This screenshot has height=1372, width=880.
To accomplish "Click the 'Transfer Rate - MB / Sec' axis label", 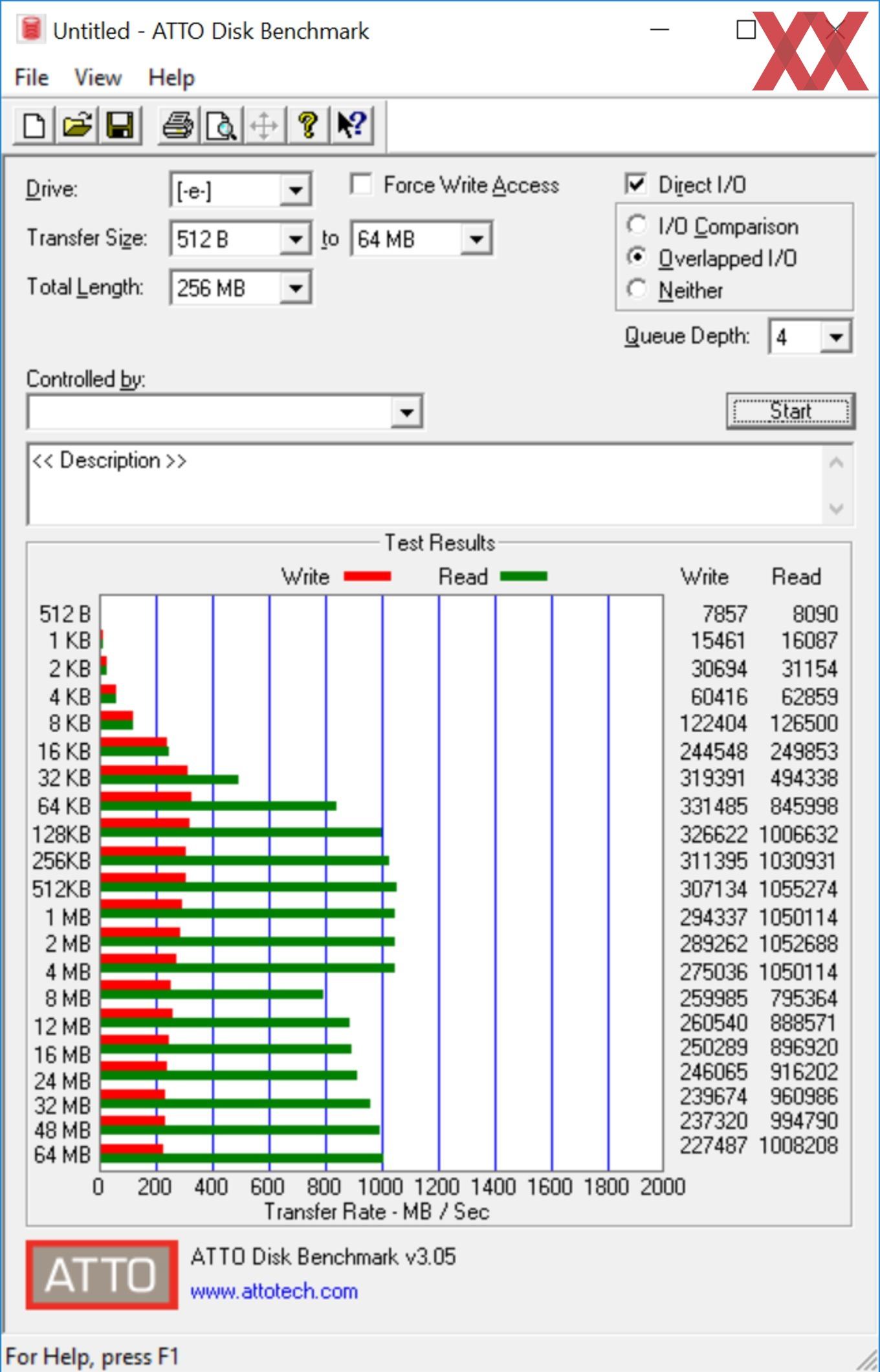I will (x=377, y=1211).
